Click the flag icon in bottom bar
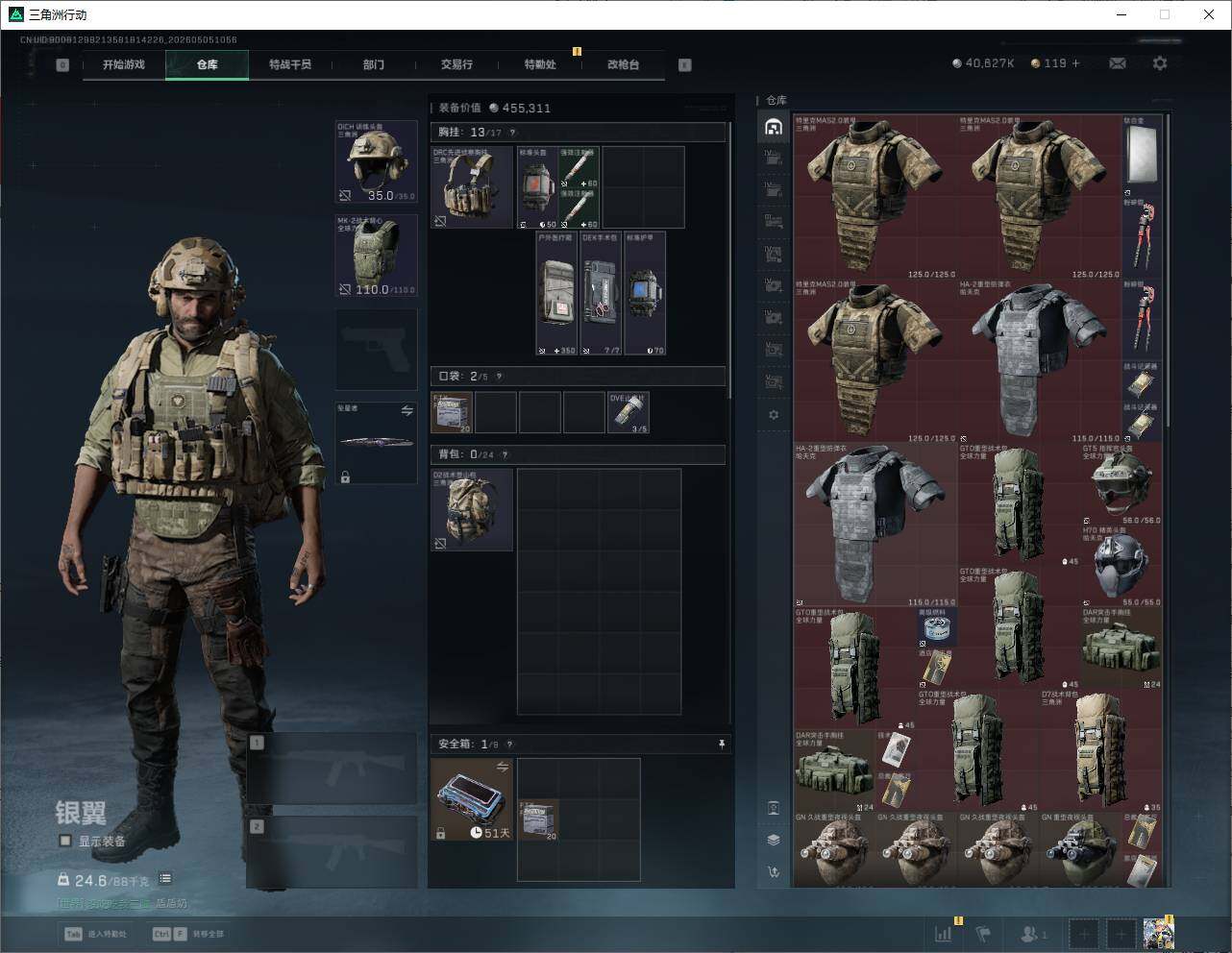Image resolution: width=1232 pixels, height=953 pixels. [984, 933]
